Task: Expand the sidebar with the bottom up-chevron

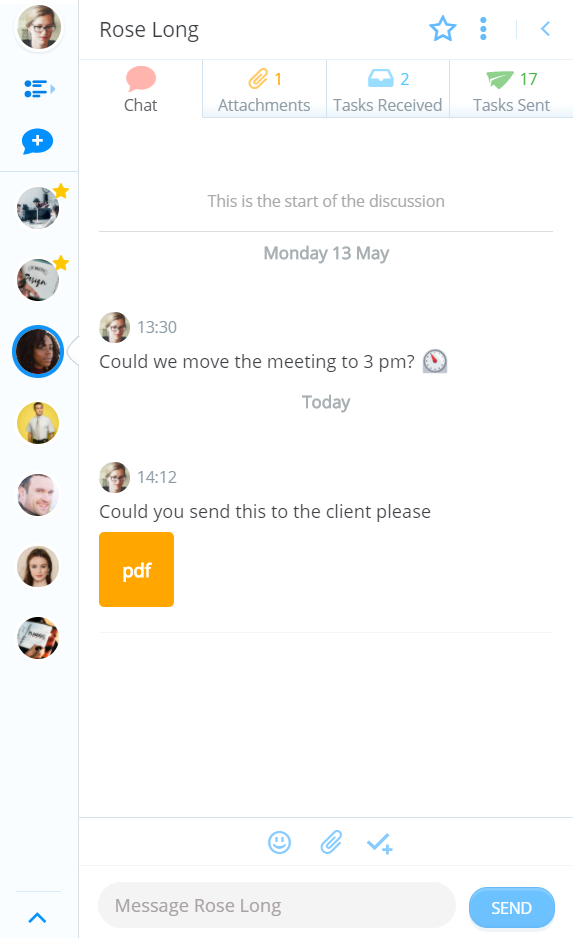Action: 37,918
